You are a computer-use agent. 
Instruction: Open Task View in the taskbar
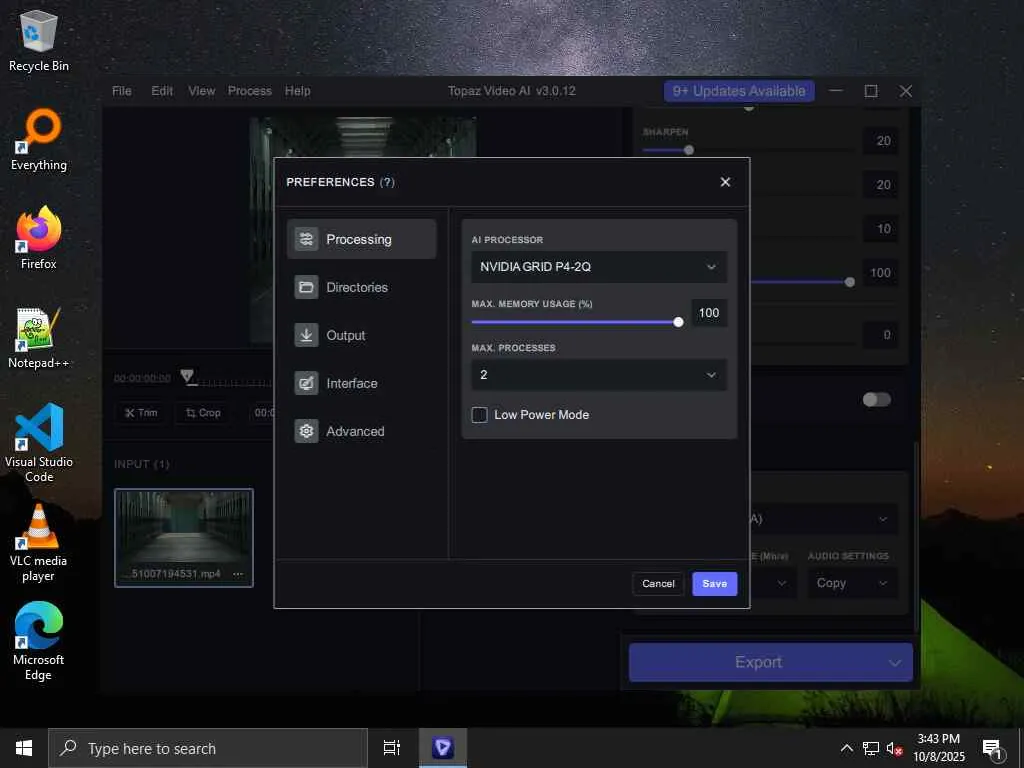[x=392, y=748]
